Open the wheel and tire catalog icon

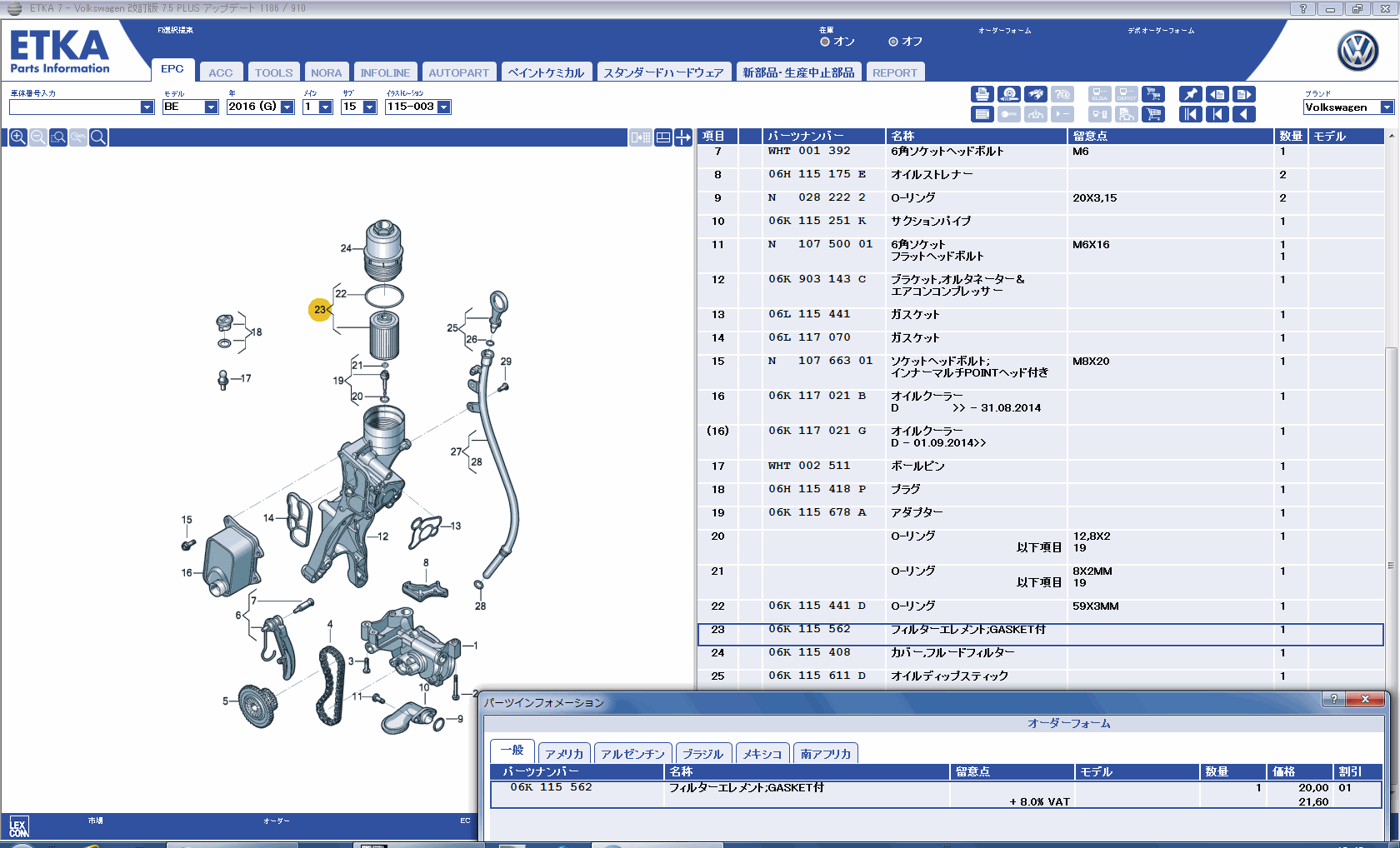[1009, 95]
